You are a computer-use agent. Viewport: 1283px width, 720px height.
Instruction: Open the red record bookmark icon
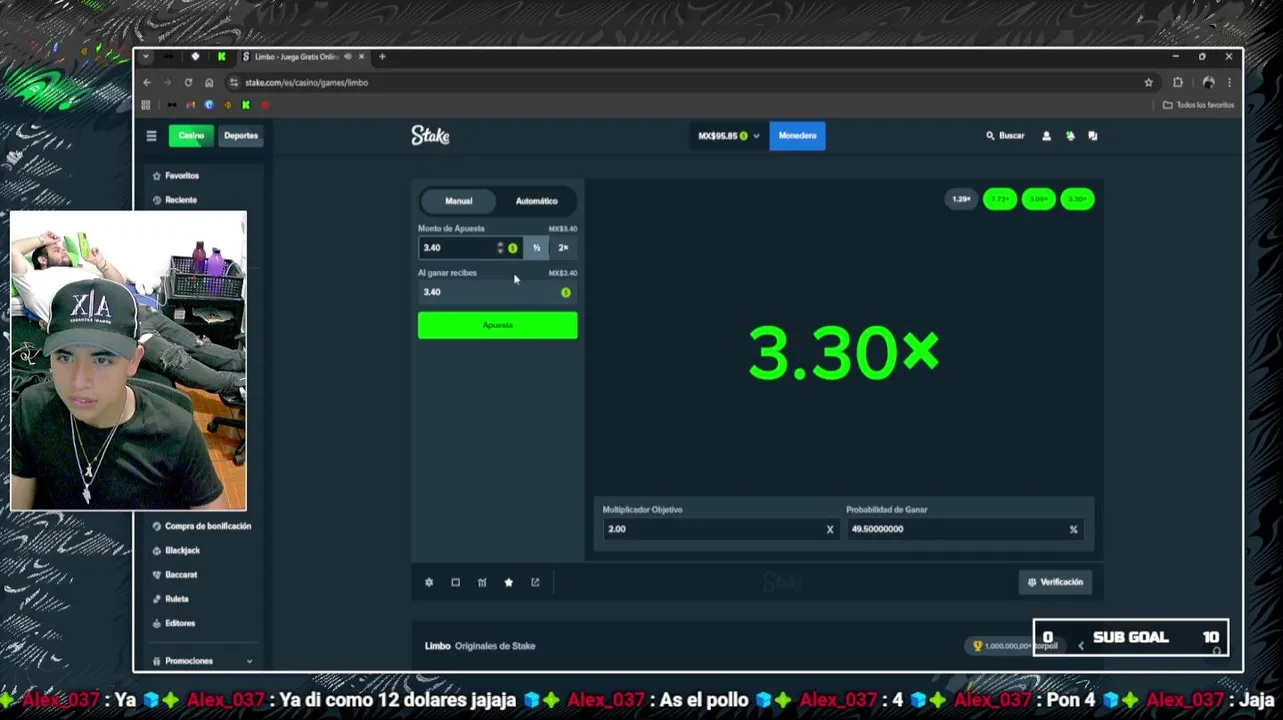point(265,105)
